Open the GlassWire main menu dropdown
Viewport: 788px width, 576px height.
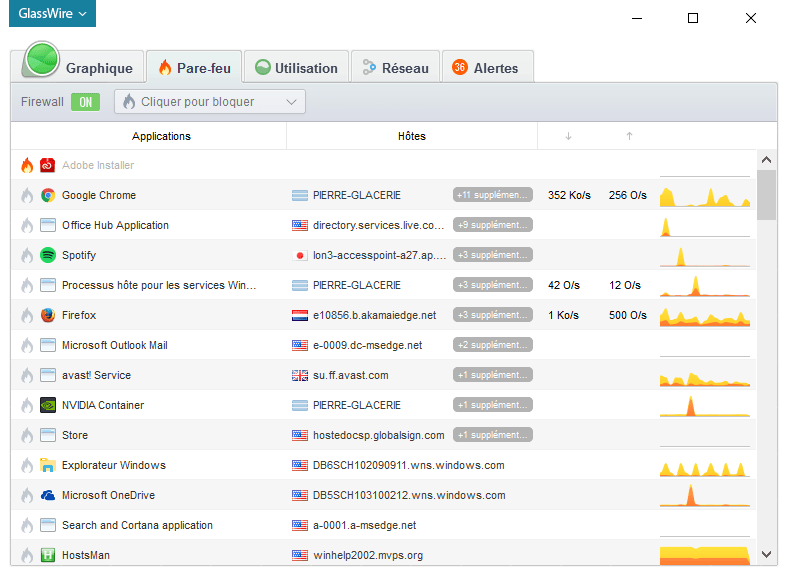point(52,14)
